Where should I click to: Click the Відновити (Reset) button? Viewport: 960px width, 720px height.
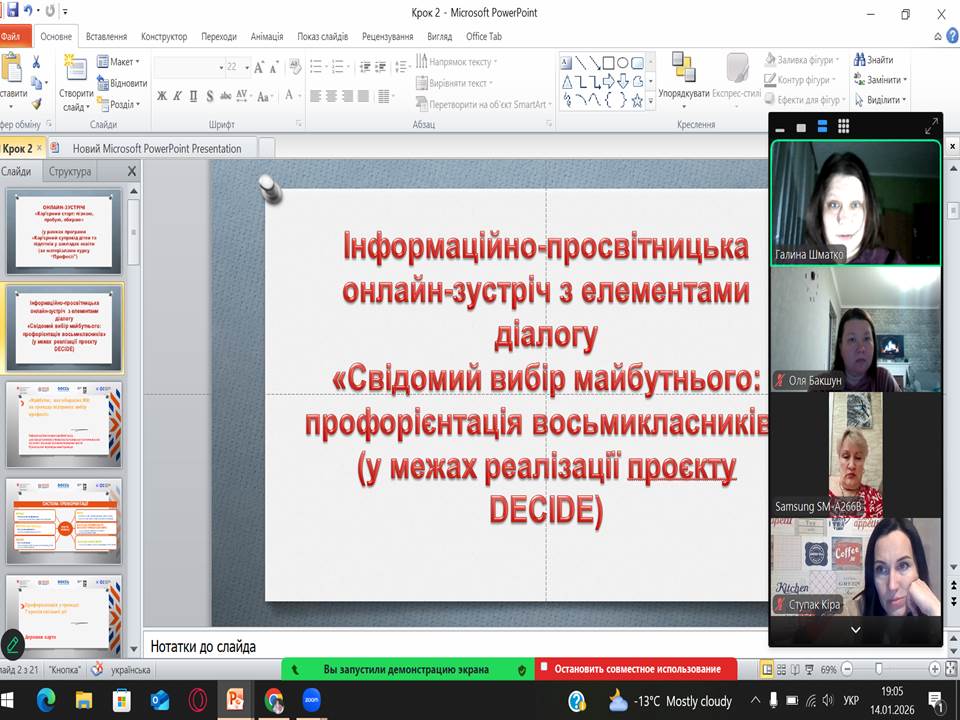122,83
